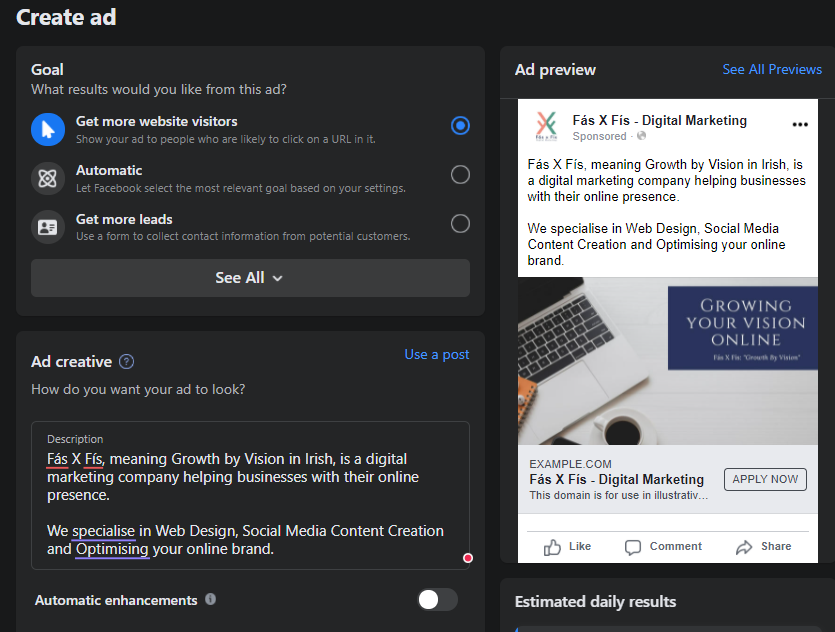Click into the Description text field
This screenshot has height=632, width=835.
(250, 496)
